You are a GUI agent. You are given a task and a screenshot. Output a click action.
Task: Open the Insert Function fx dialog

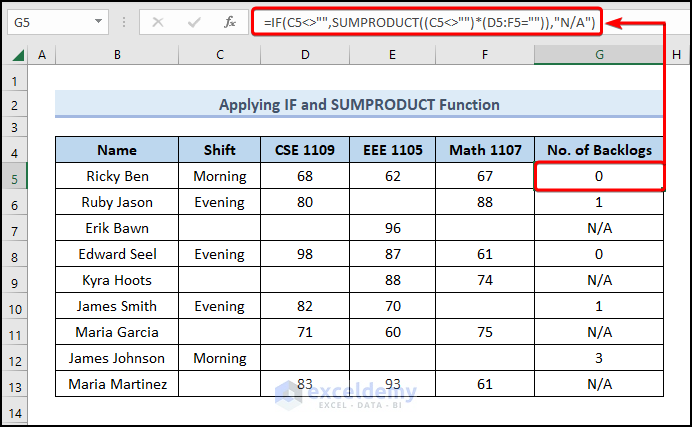pos(230,21)
